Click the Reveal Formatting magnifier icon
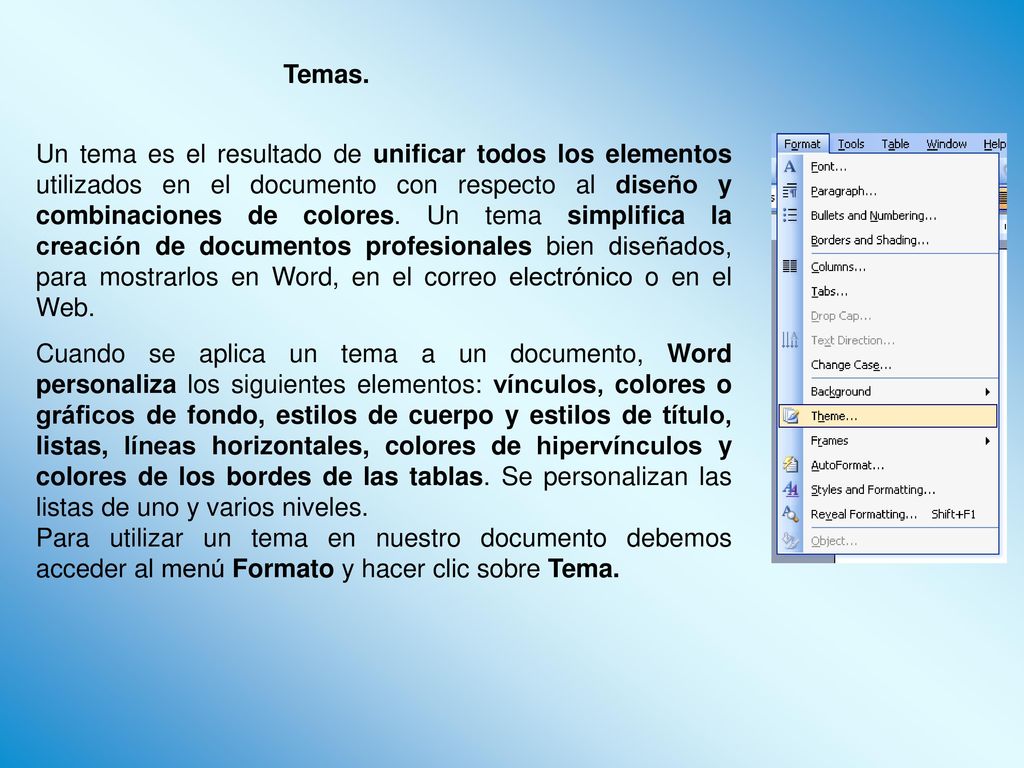Image resolution: width=1024 pixels, height=768 pixels. coord(790,515)
